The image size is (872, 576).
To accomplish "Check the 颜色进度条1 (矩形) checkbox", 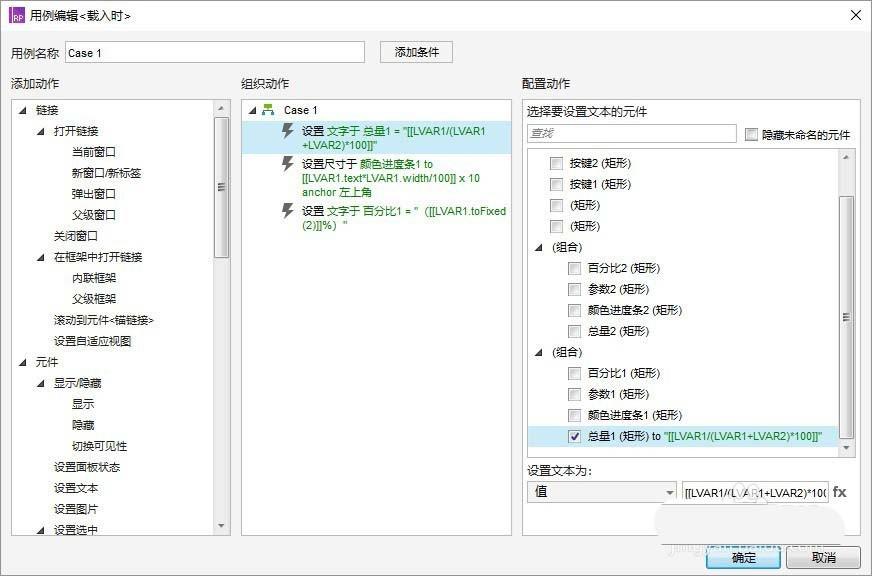I will click(577, 415).
